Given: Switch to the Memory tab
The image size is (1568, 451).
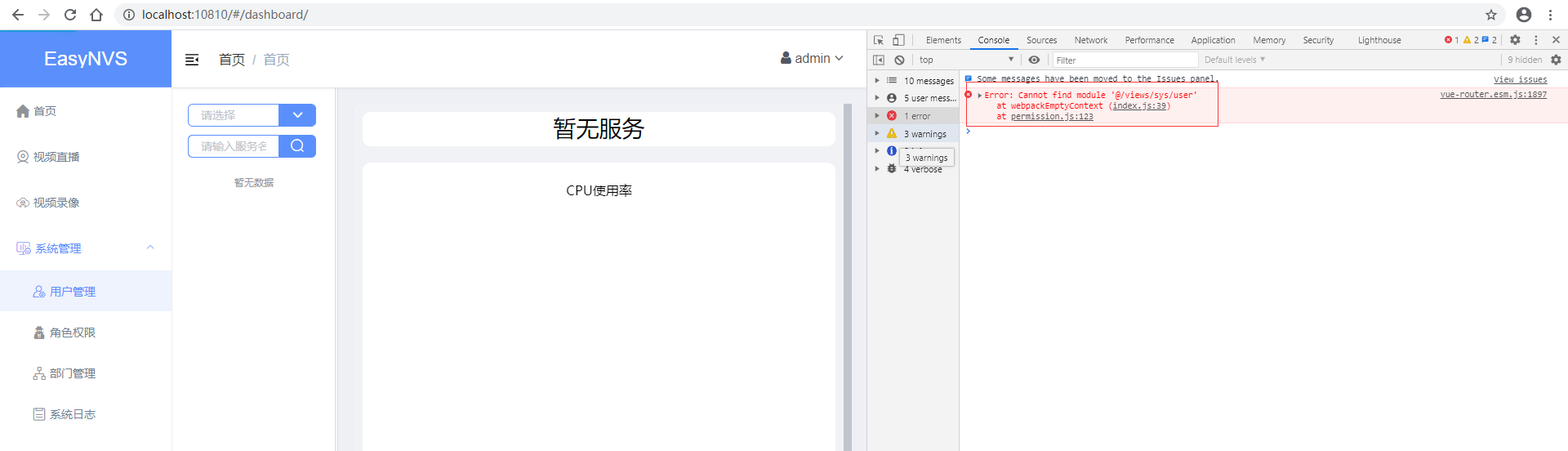Looking at the screenshot, I should pos(1269,40).
